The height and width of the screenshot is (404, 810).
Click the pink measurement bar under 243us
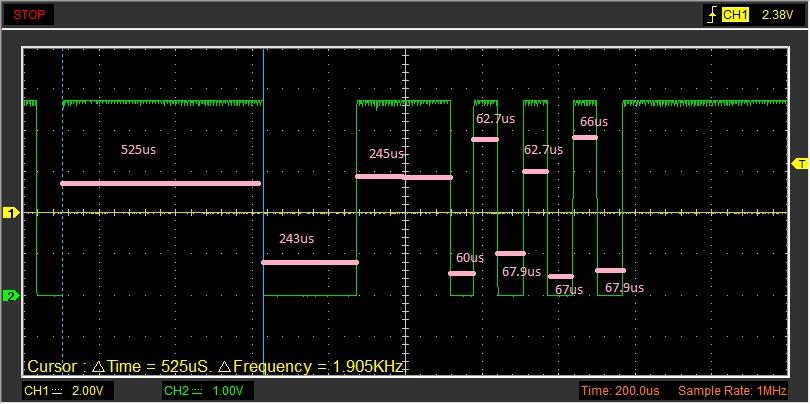tap(310, 262)
